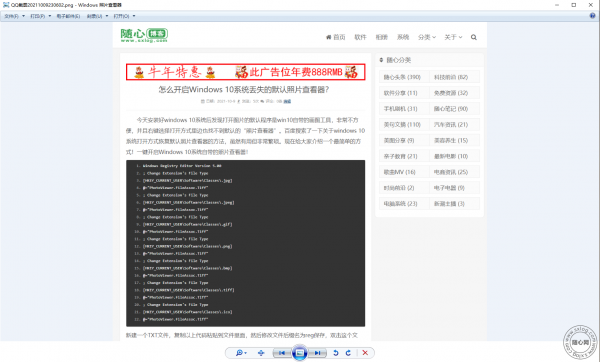Viewport: 600px width, 362px height.
Task: Minimize the Photo Viewer window
Action: tap(557, 5)
